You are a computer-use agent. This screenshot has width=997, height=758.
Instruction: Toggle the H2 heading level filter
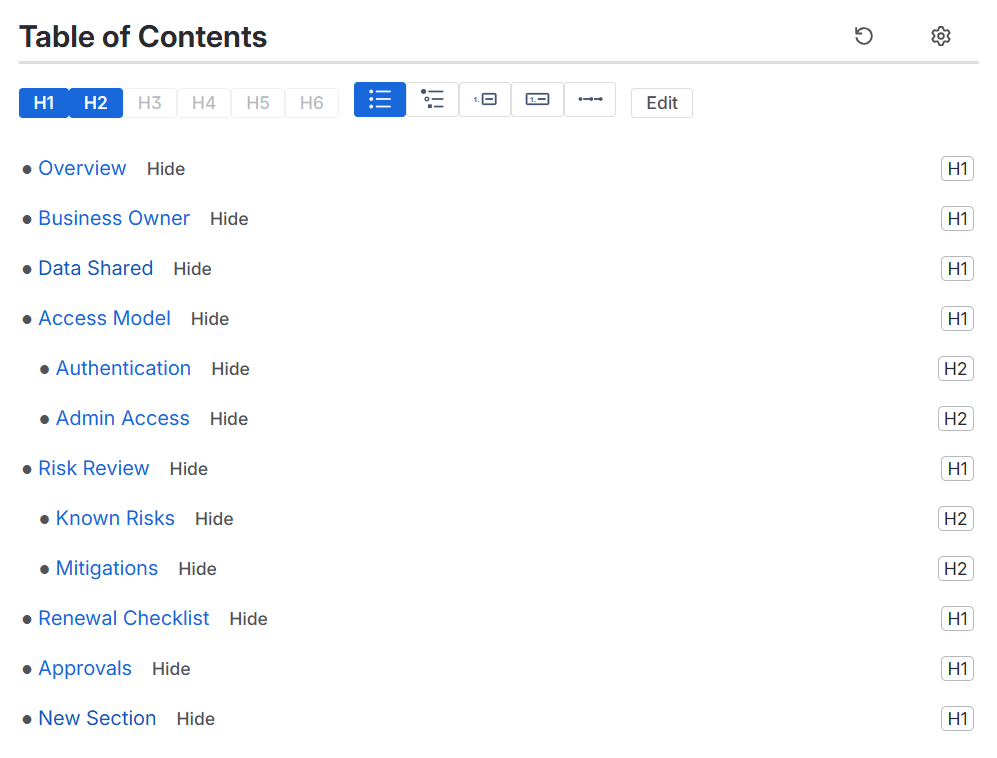95,103
